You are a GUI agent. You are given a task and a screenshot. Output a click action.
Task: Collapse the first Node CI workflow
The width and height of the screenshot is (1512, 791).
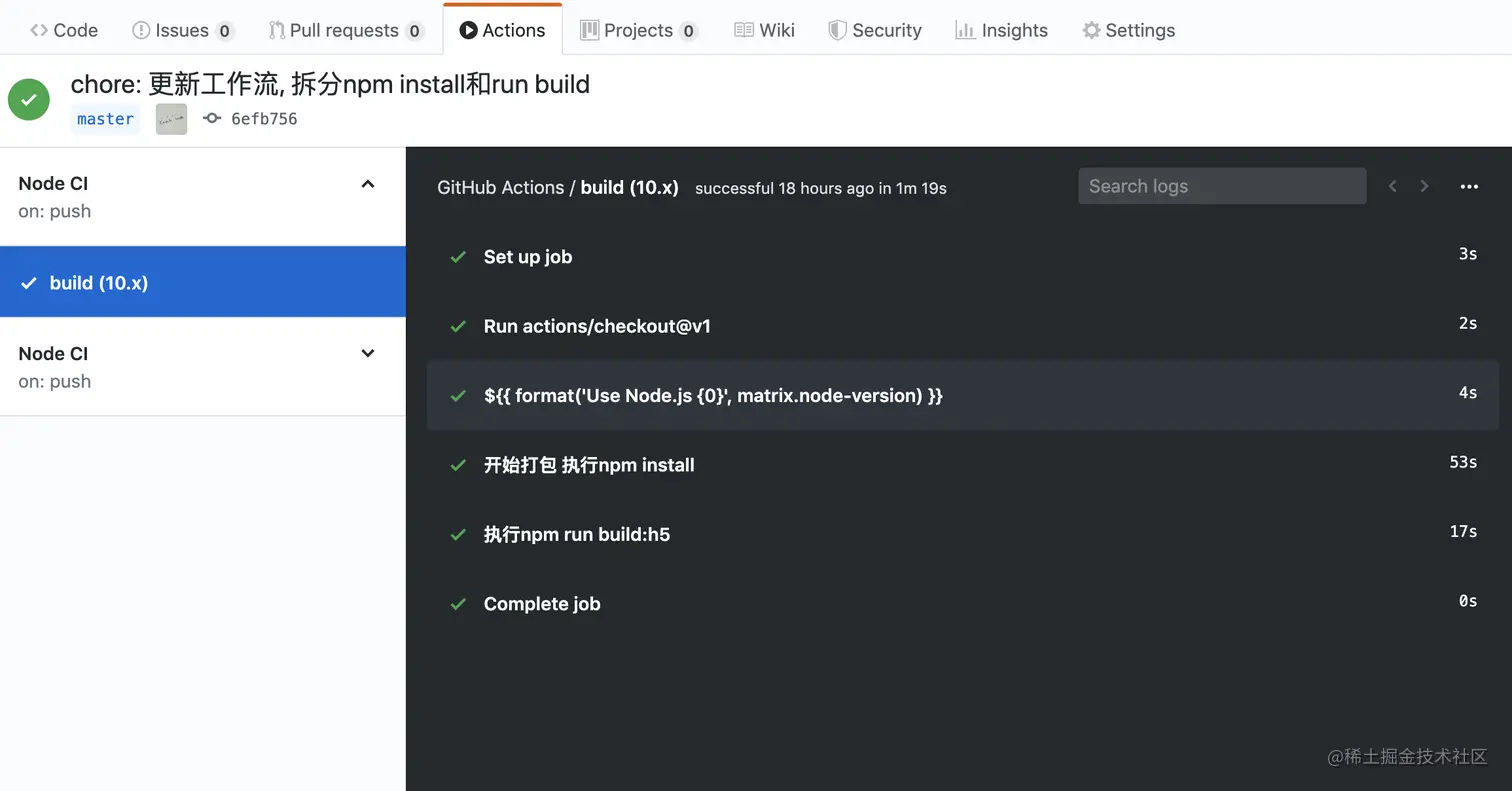(368, 184)
